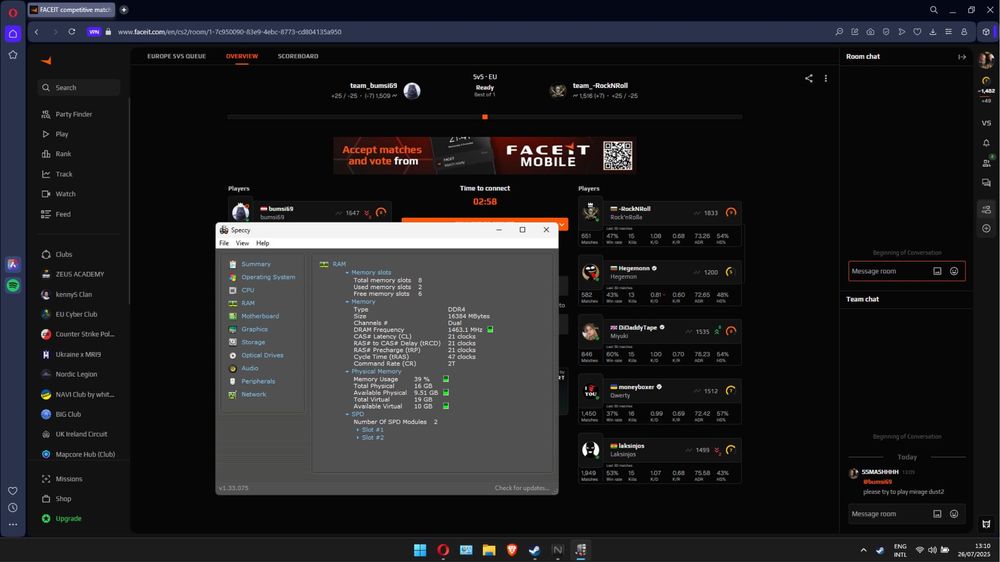Select Audio in Speccy sidebar
Viewport: 1000px width, 562px height.
249,368
